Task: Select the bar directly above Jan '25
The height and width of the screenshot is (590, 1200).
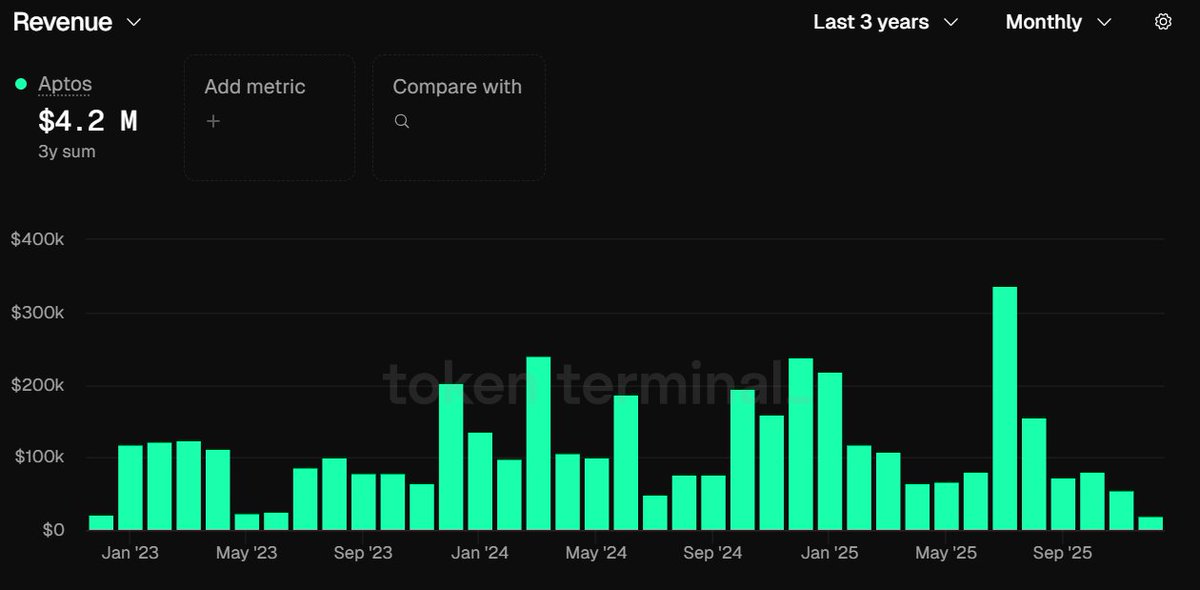Action: (x=830, y=451)
